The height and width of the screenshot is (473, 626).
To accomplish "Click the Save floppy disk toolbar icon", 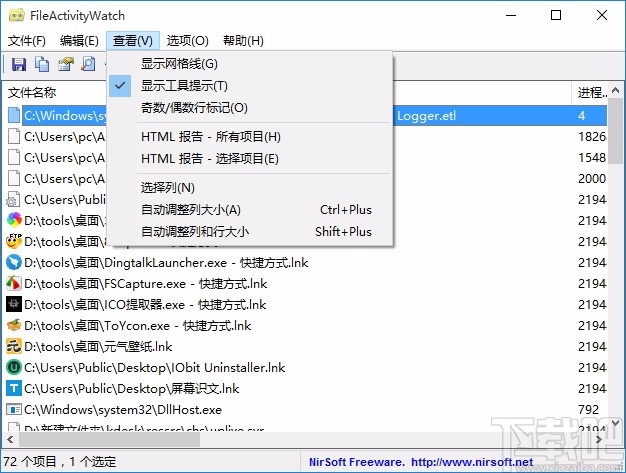I will 18,64.
